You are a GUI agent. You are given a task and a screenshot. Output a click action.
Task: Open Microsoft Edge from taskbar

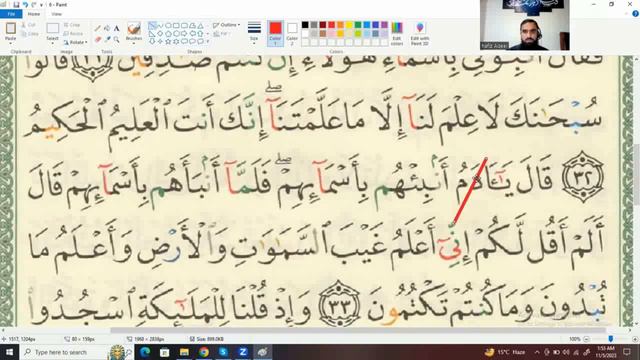145,352
